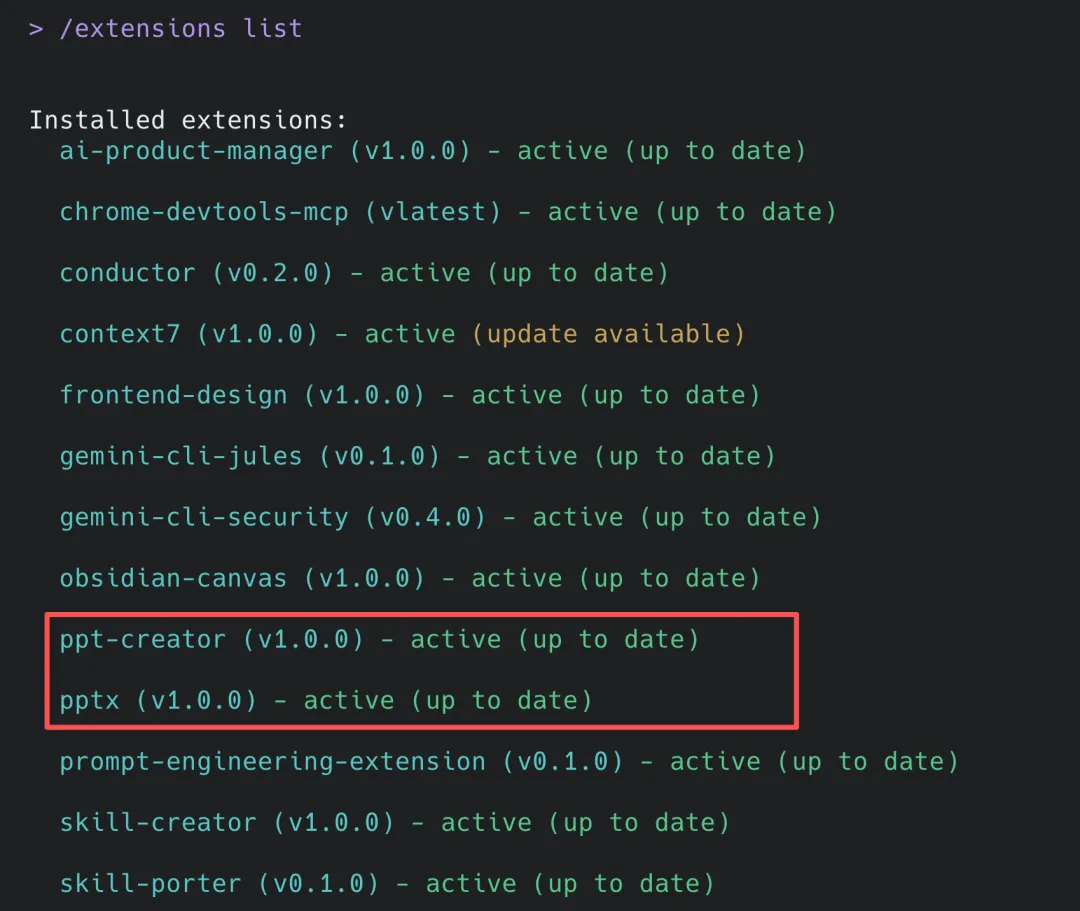Screen dimensions: 1080x911
Task: Click the yellow update available status
Action: (609, 335)
